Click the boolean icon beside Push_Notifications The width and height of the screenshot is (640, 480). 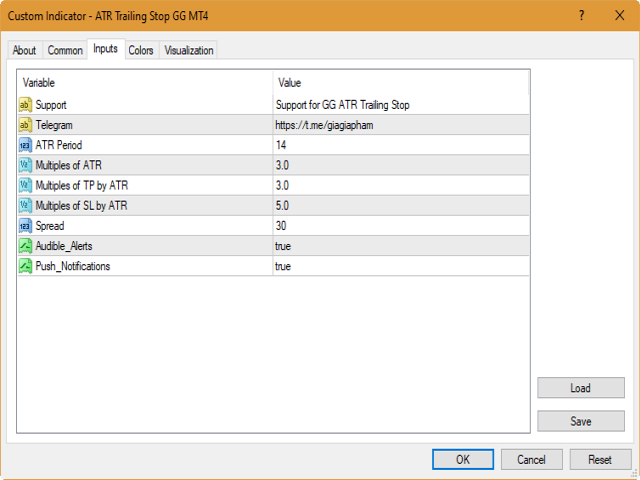click(25, 266)
